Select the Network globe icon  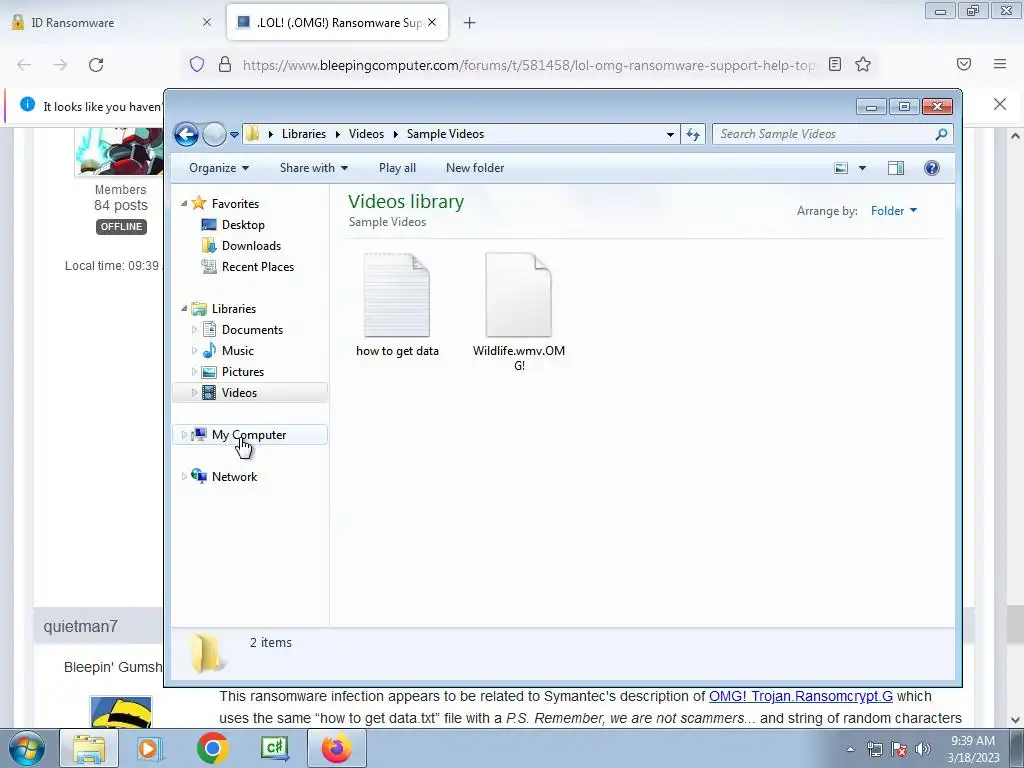(x=199, y=476)
